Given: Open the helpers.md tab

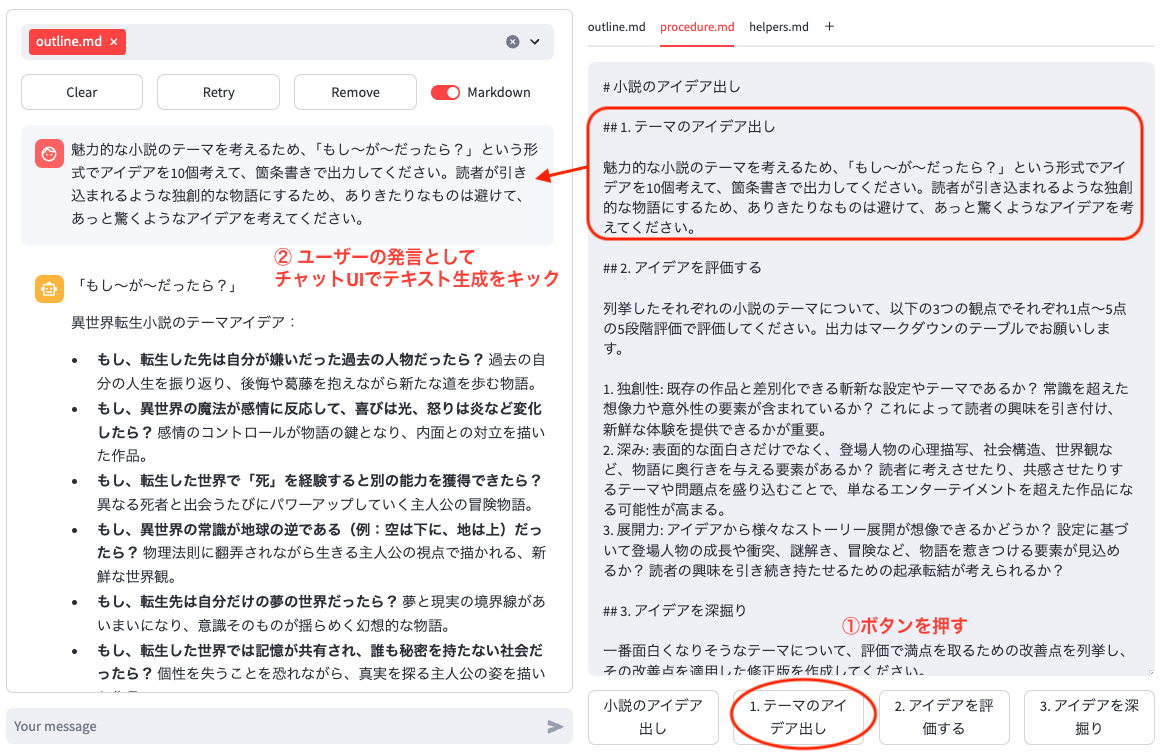Looking at the screenshot, I should tap(779, 27).
